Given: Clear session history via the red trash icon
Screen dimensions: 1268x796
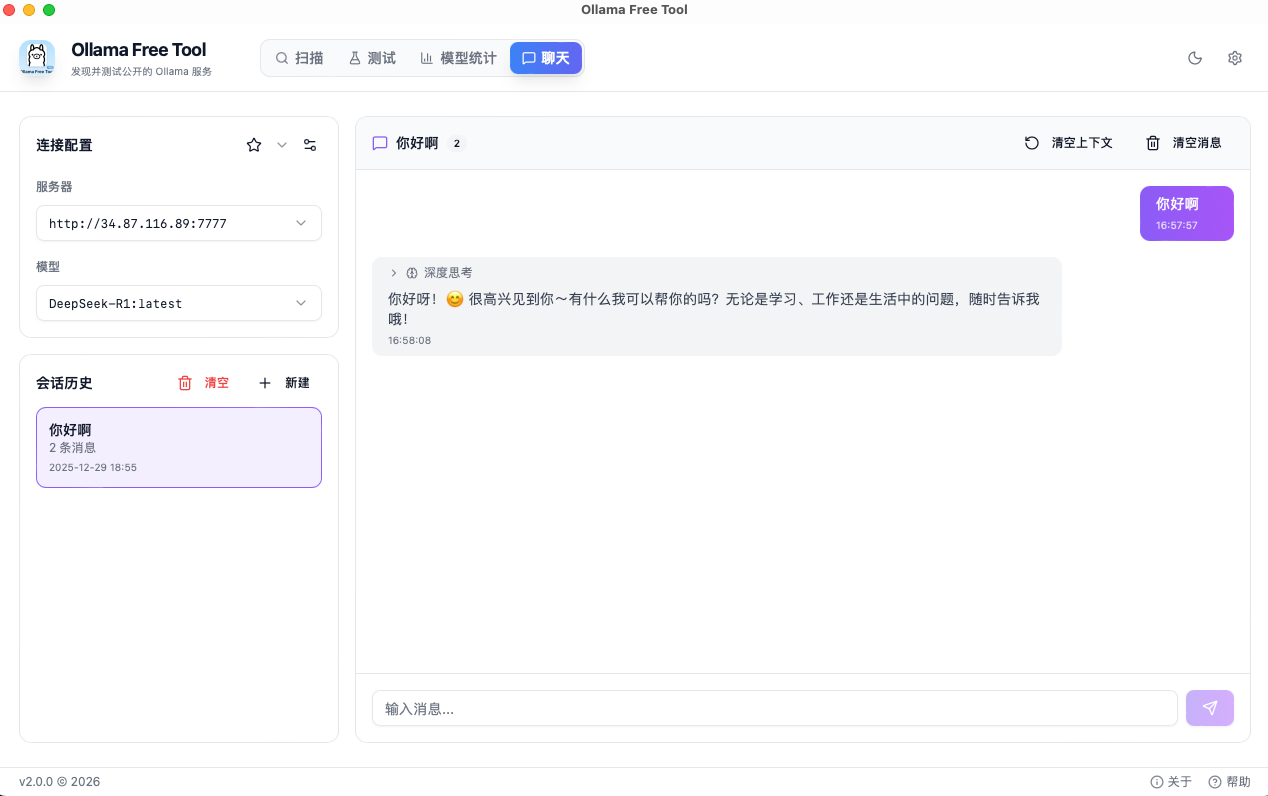Looking at the screenshot, I should click(x=185, y=383).
